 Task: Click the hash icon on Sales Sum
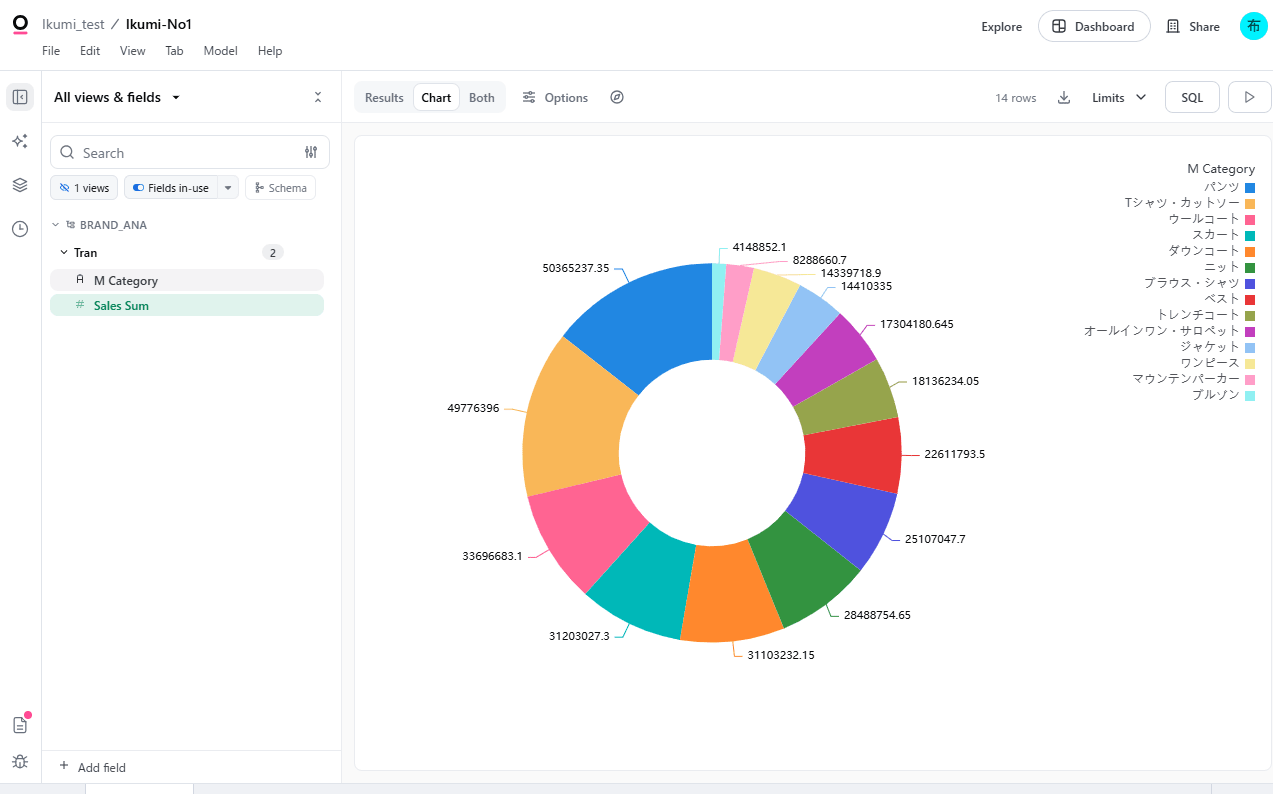tap(80, 305)
